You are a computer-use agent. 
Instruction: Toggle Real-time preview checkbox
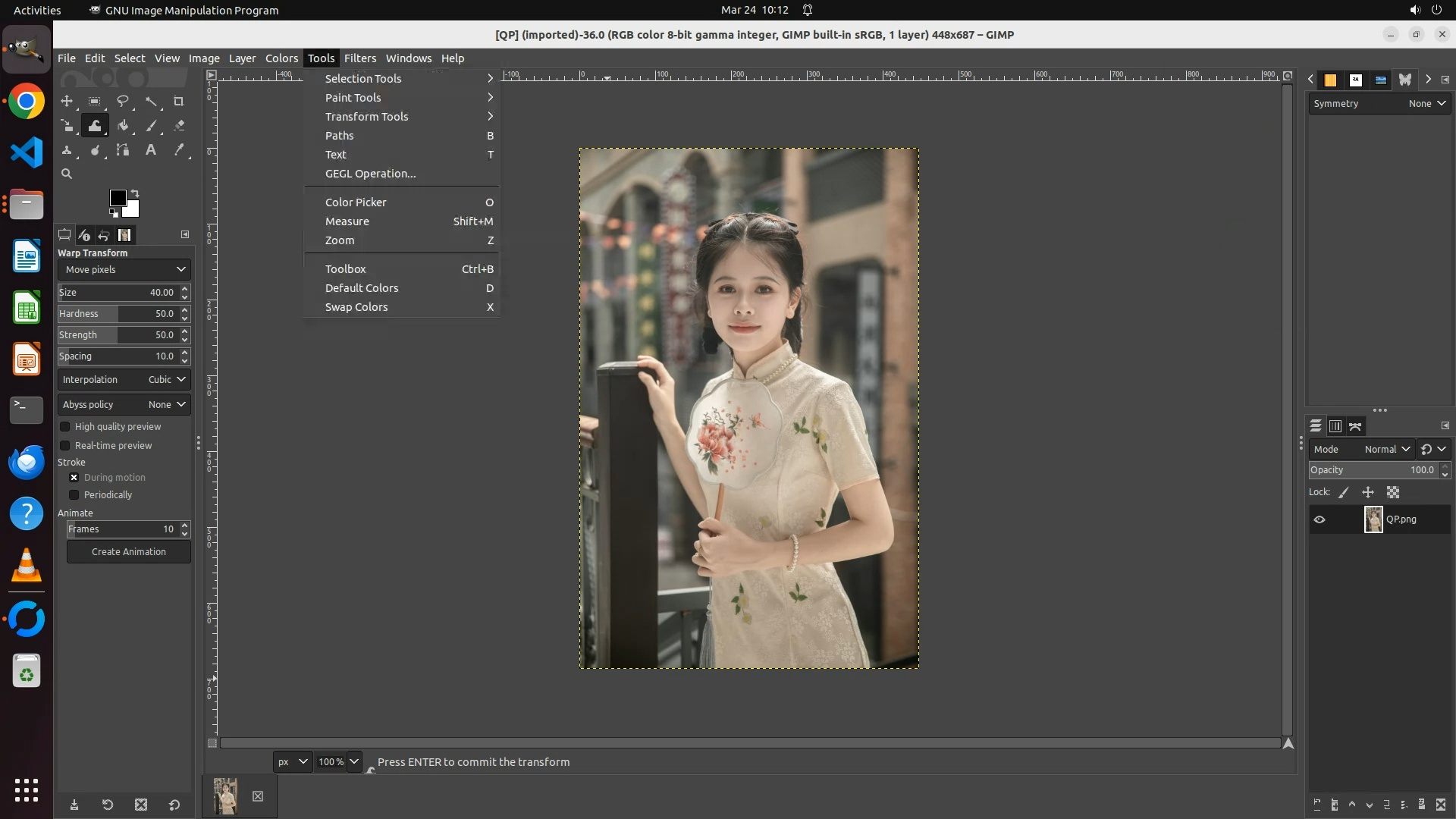point(65,446)
